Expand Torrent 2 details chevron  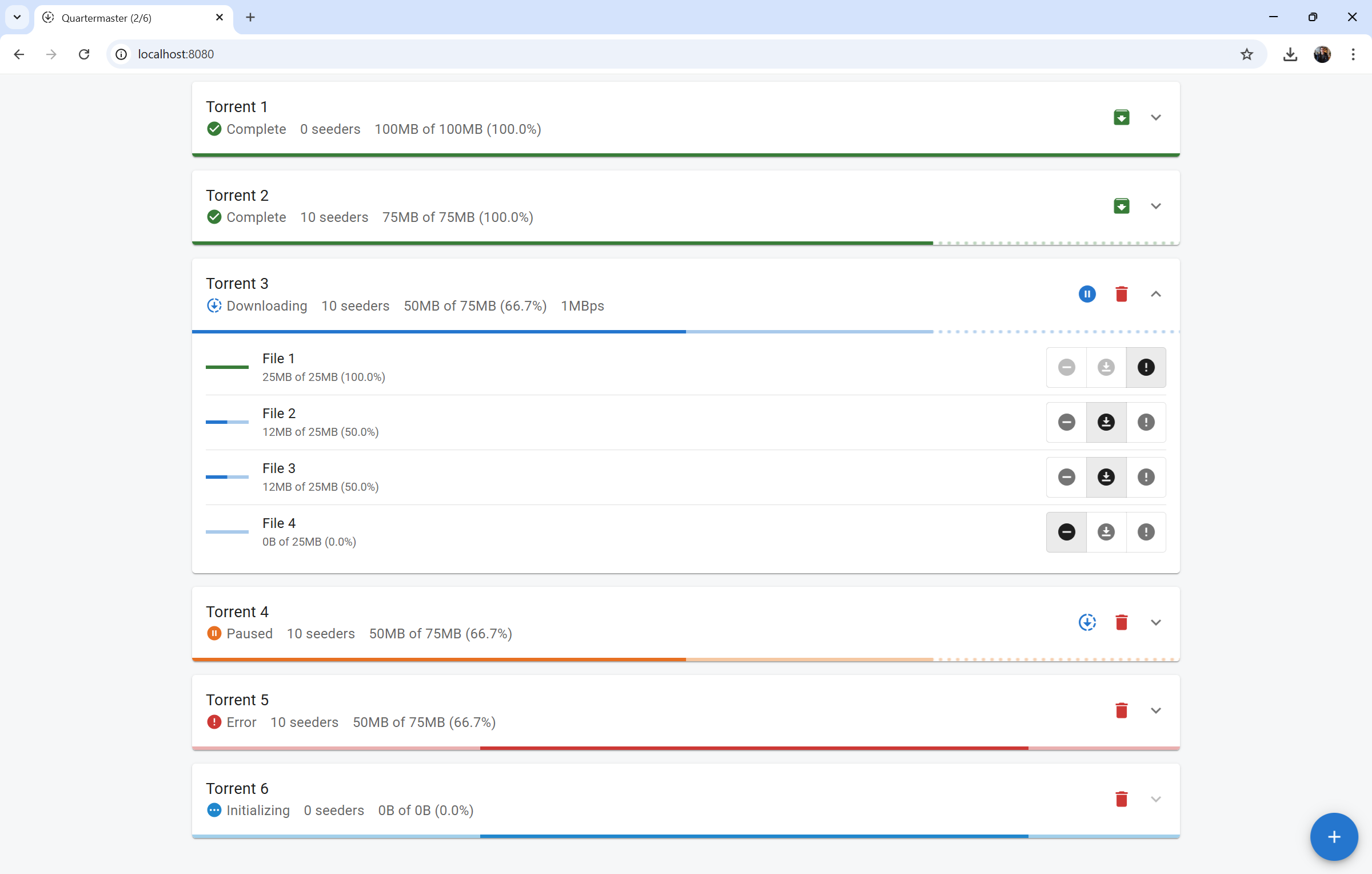pos(1155,206)
